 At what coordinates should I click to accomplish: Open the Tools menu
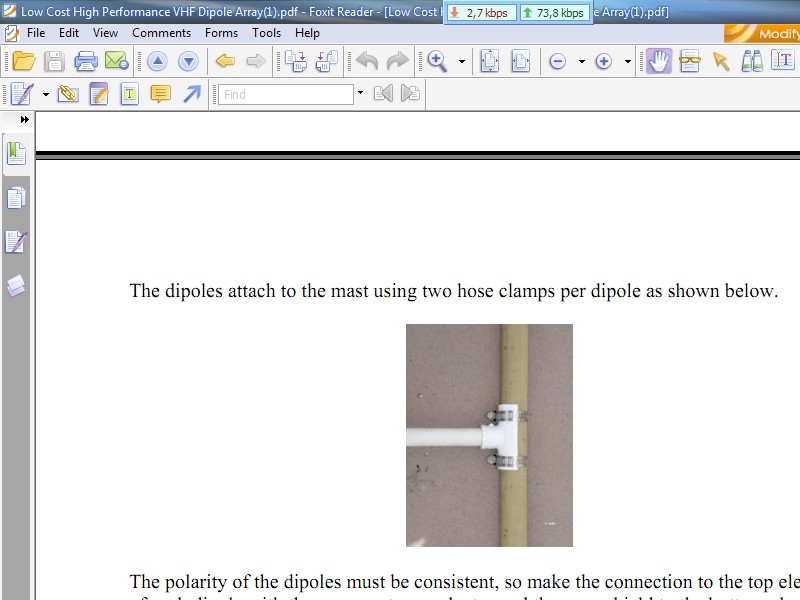tap(266, 33)
